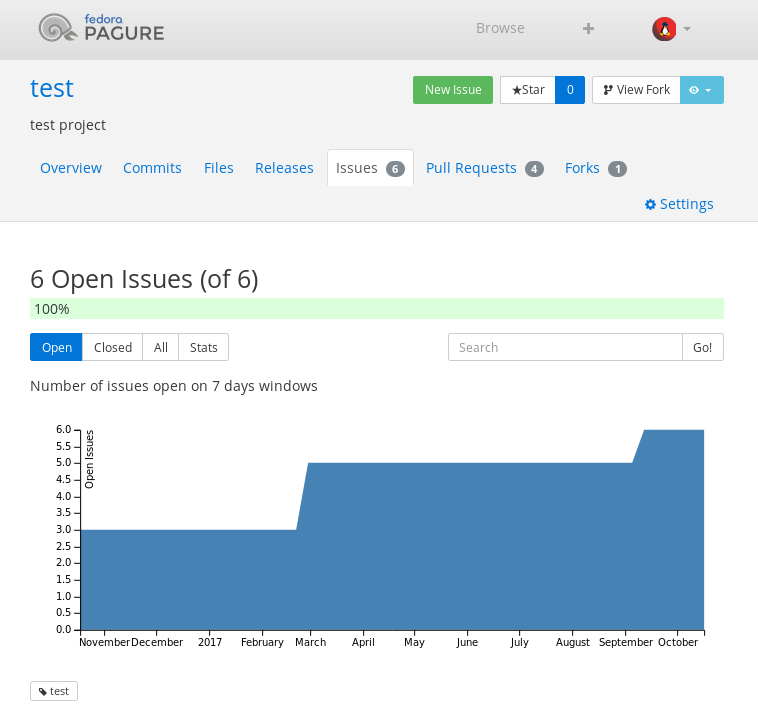The width and height of the screenshot is (758, 712).
Task: Click the test tag label
Action: click(x=54, y=691)
